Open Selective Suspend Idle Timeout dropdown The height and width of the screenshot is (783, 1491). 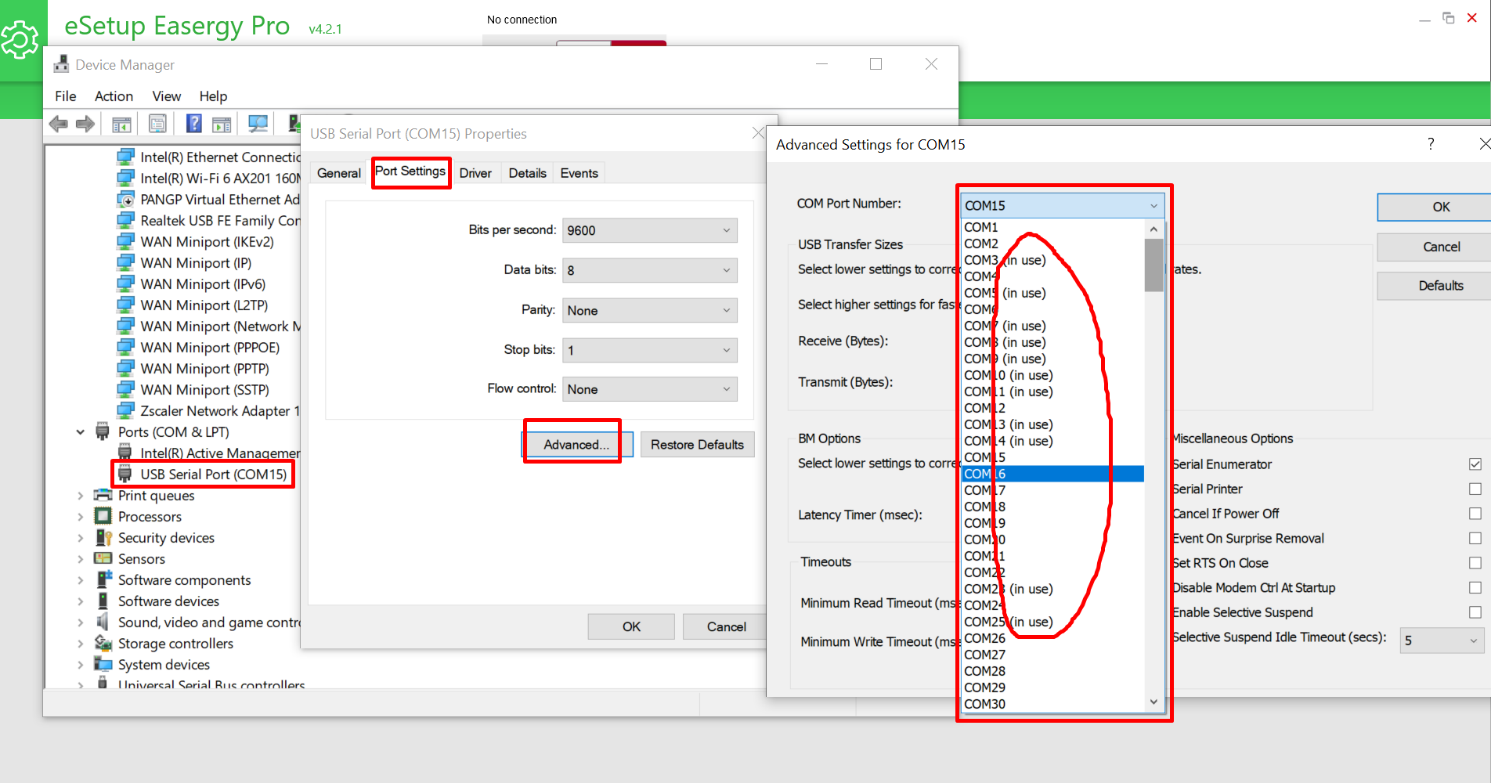click(x=1441, y=640)
